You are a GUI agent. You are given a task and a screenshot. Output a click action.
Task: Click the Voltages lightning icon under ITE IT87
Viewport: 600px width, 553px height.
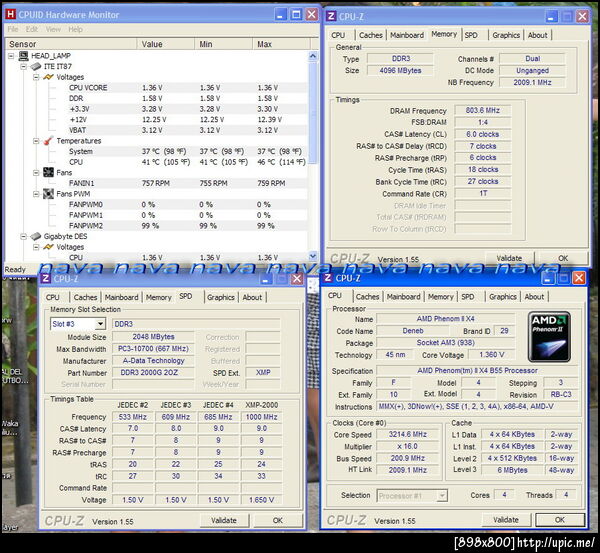pyautogui.click(x=48, y=77)
